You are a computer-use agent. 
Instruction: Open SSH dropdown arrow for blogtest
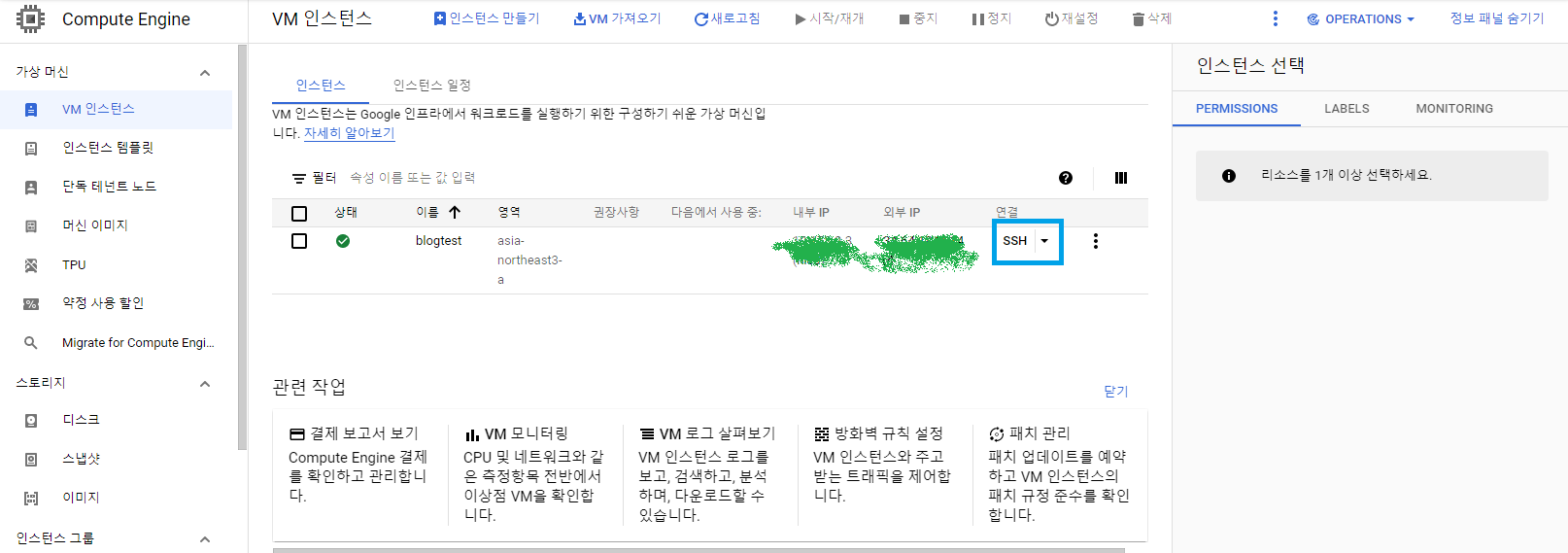point(1045,241)
